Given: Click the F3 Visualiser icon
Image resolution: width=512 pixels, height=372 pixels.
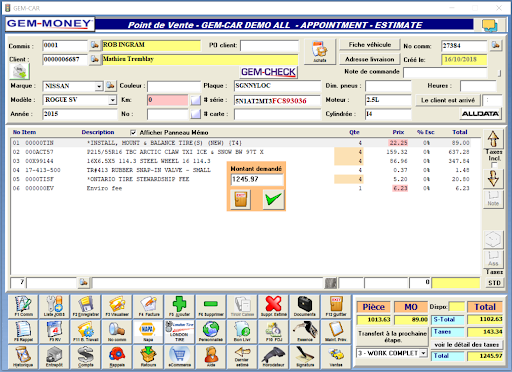Looking at the screenshot, I should pos(117,306).
